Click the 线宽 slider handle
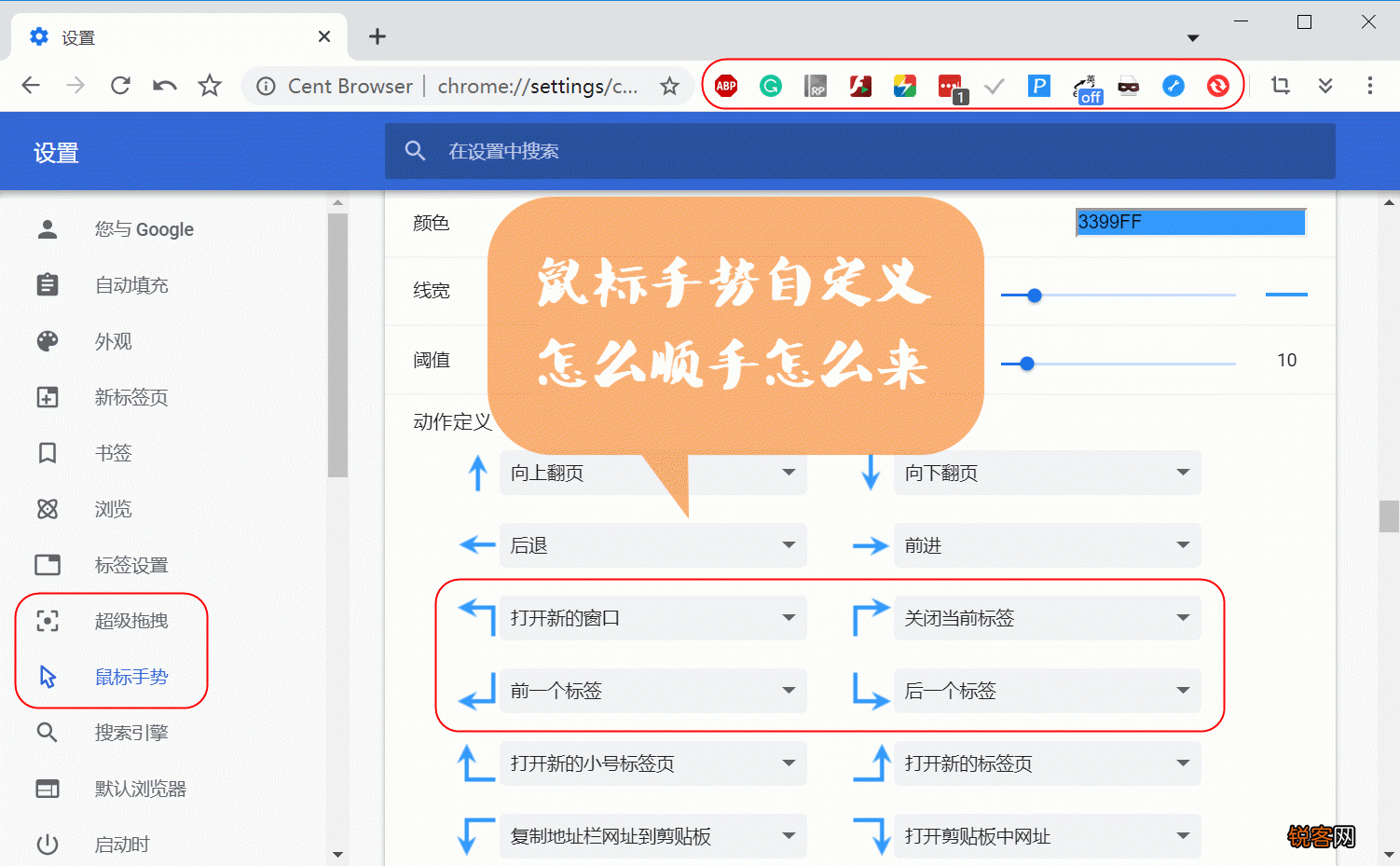The image size is (1400, 866). pos(1034,296)
